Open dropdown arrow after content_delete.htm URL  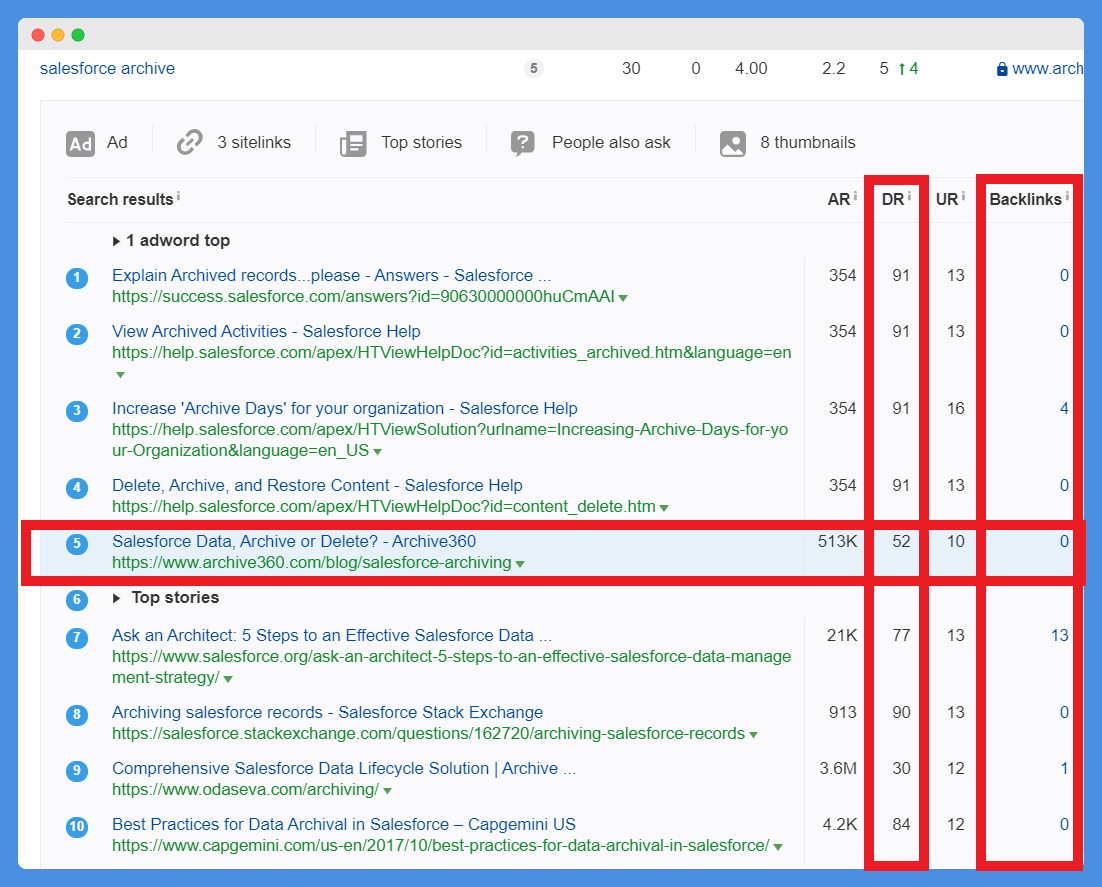point(664,507)
